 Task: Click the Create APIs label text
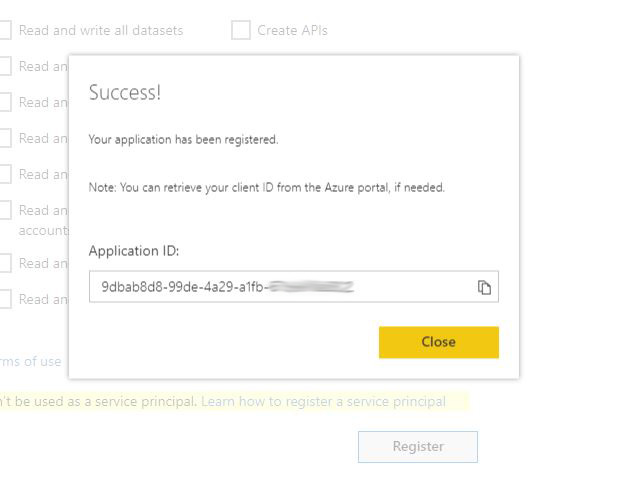coord(292,30)
